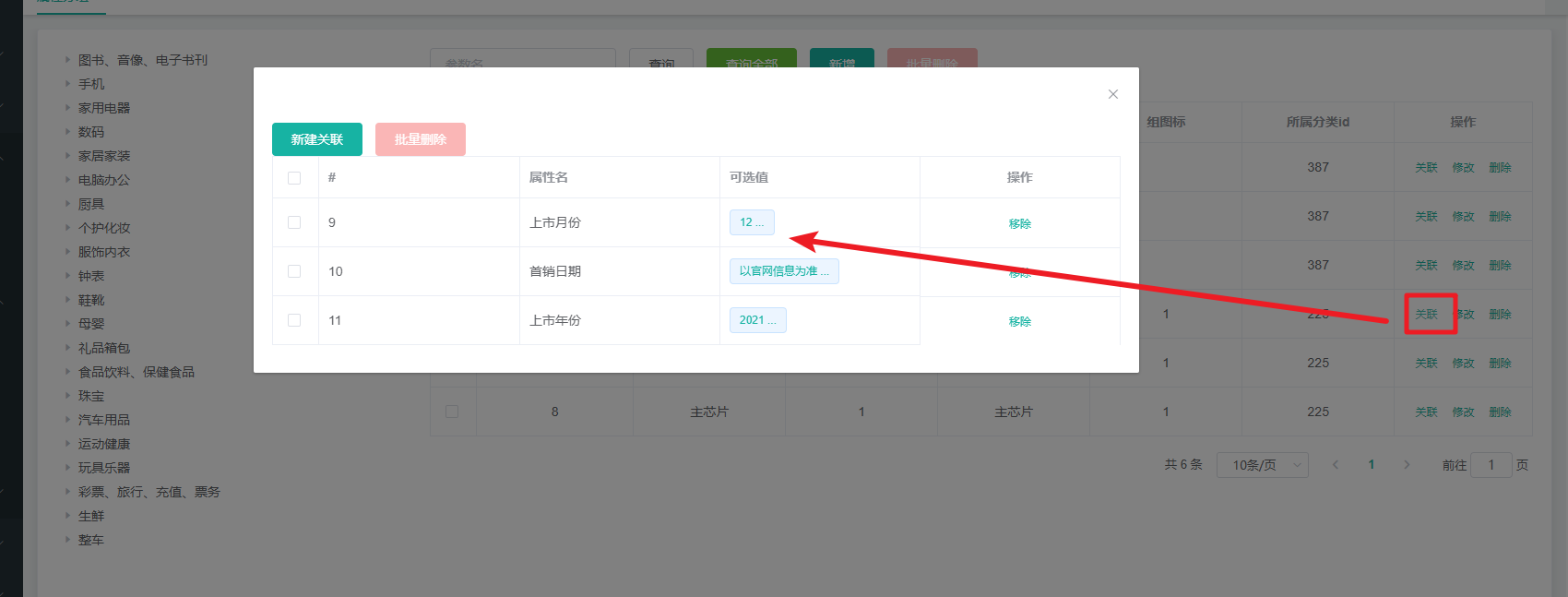Image resolution: width=1568 pixels, height=597 pixels.
Task: Expand the 手机 category tree node
Action: tap(67, 84)
